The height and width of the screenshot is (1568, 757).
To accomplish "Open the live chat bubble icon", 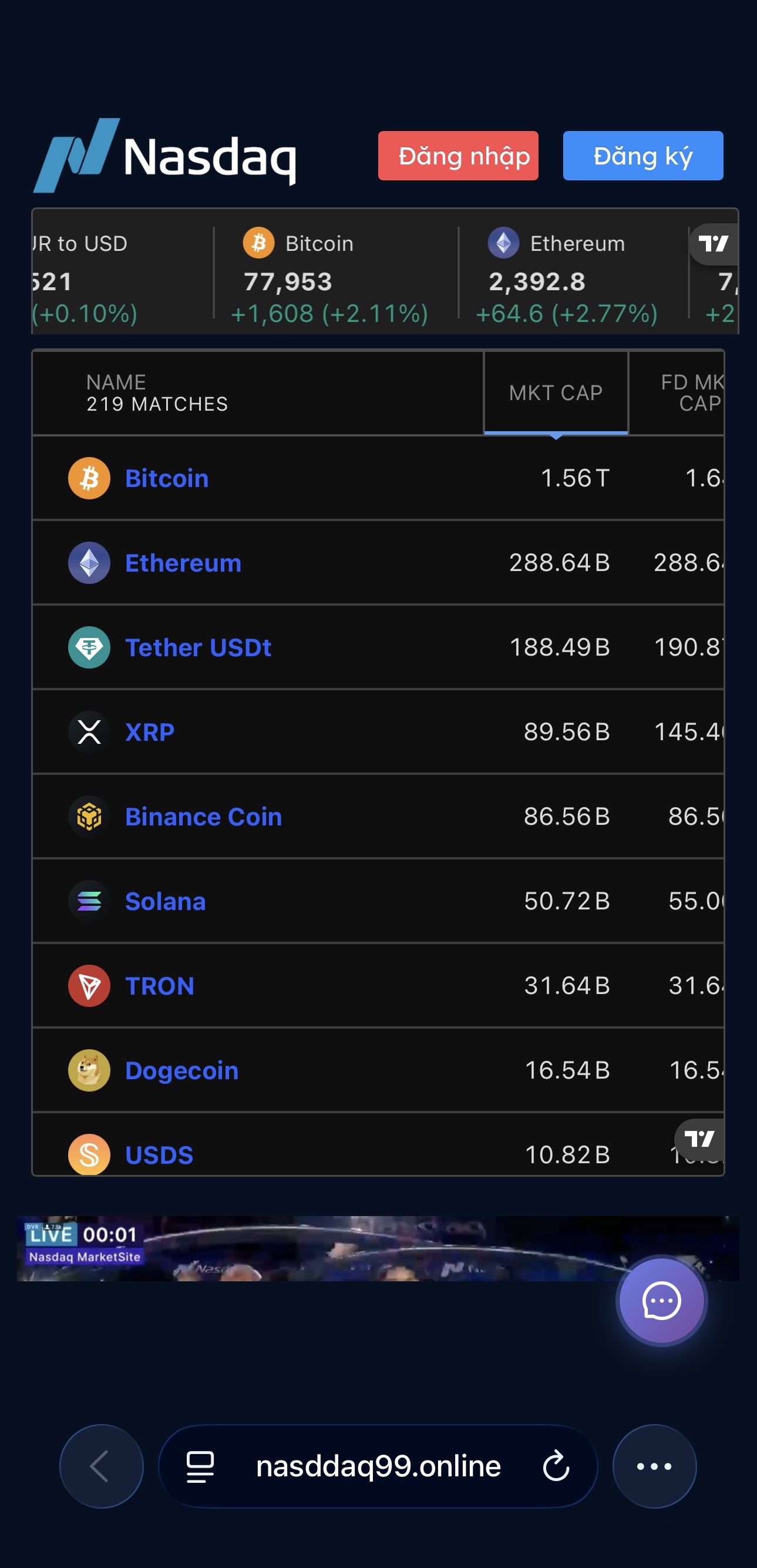I will [661, 1300].
